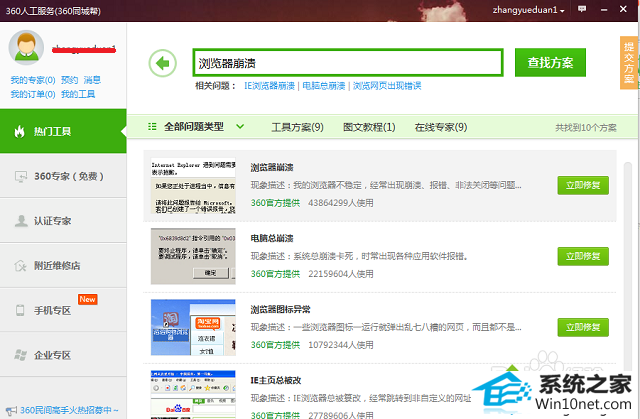Click the 43864299人使用 usage count
The width and height of the screenshot is (640, 419).
[x=341, y=203]
